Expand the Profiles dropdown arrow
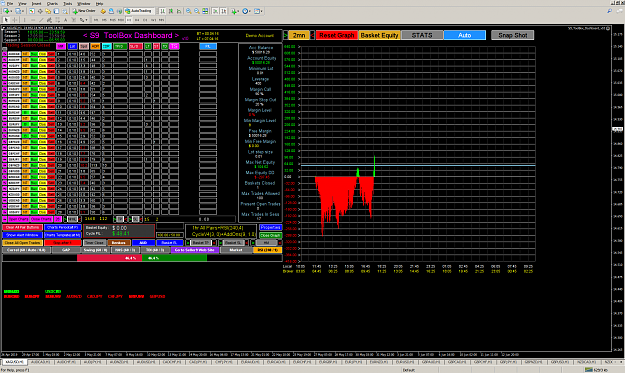 (x=23, y=11)
